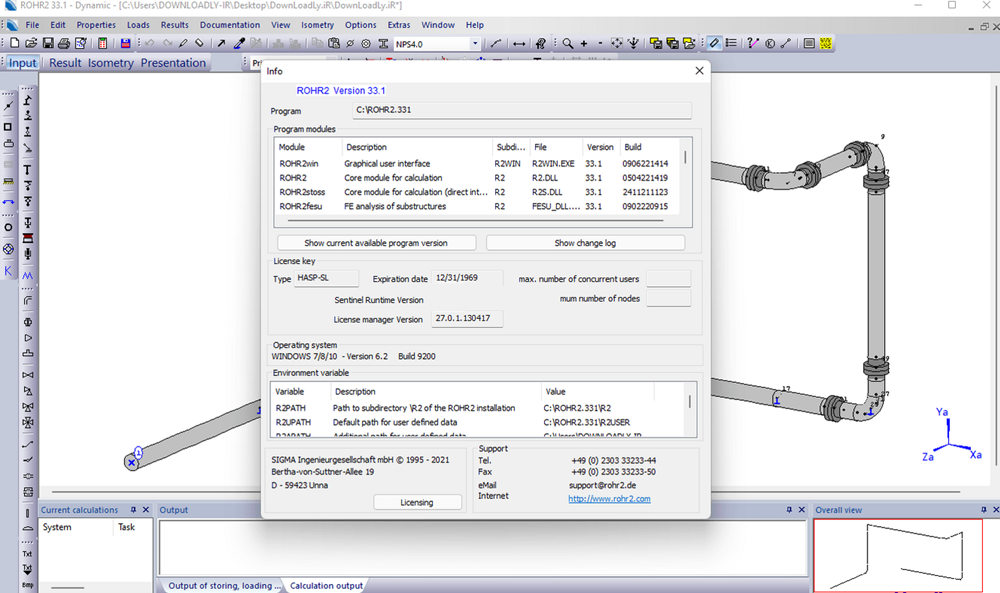The height and width of the screenshot is (593, 1000).
Task: Select the eyedropper pick tool icon
Action: [239, 44]
